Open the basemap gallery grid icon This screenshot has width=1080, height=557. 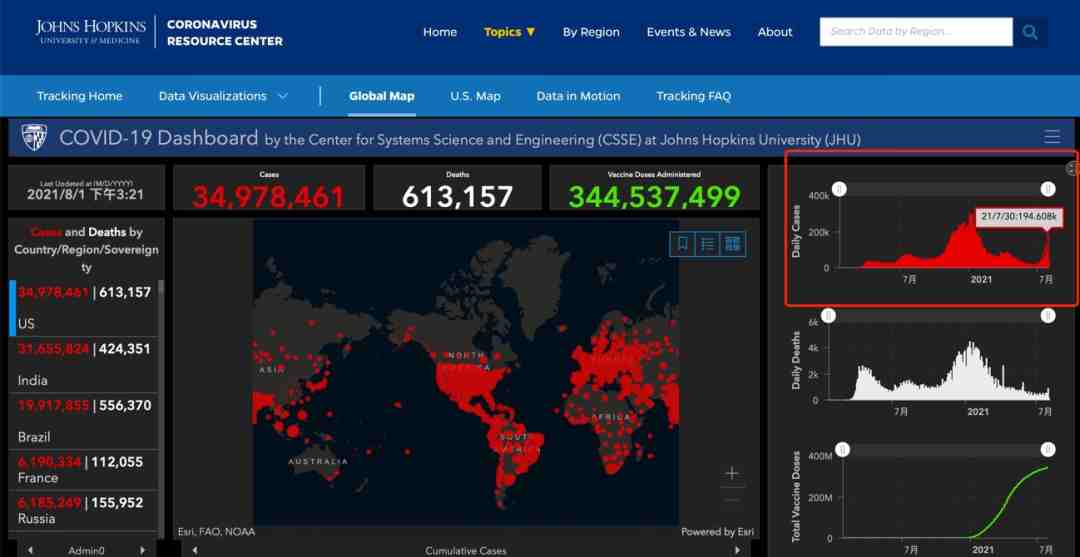pos(733,244)
